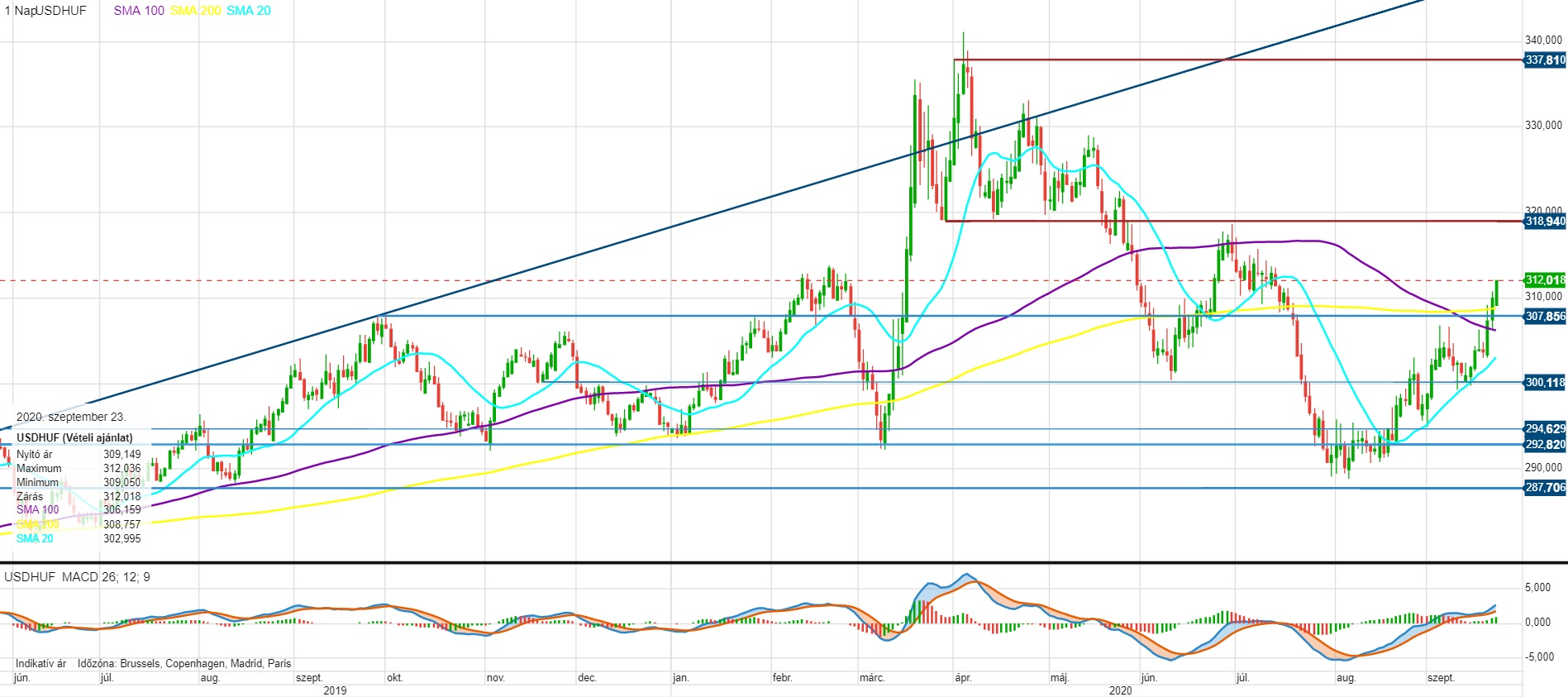Select the 307,856 price level tag
1568x697 pixels.
click(x=1545, y=317)
